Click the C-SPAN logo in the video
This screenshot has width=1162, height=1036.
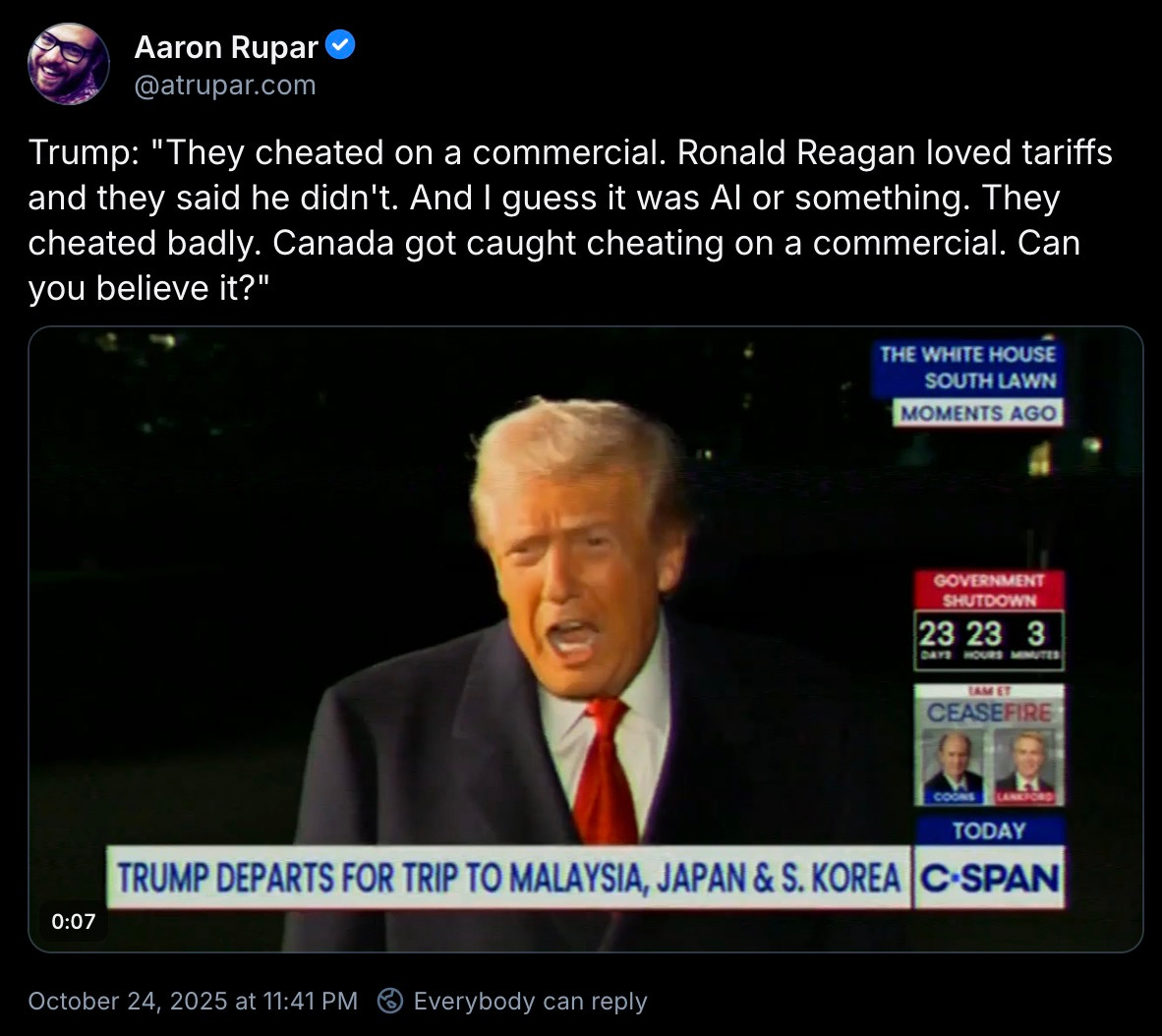tap(989, 878)
